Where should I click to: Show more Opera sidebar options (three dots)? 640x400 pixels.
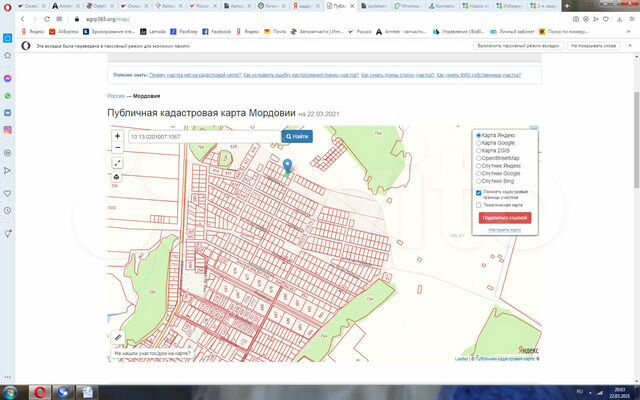[7, 378]
